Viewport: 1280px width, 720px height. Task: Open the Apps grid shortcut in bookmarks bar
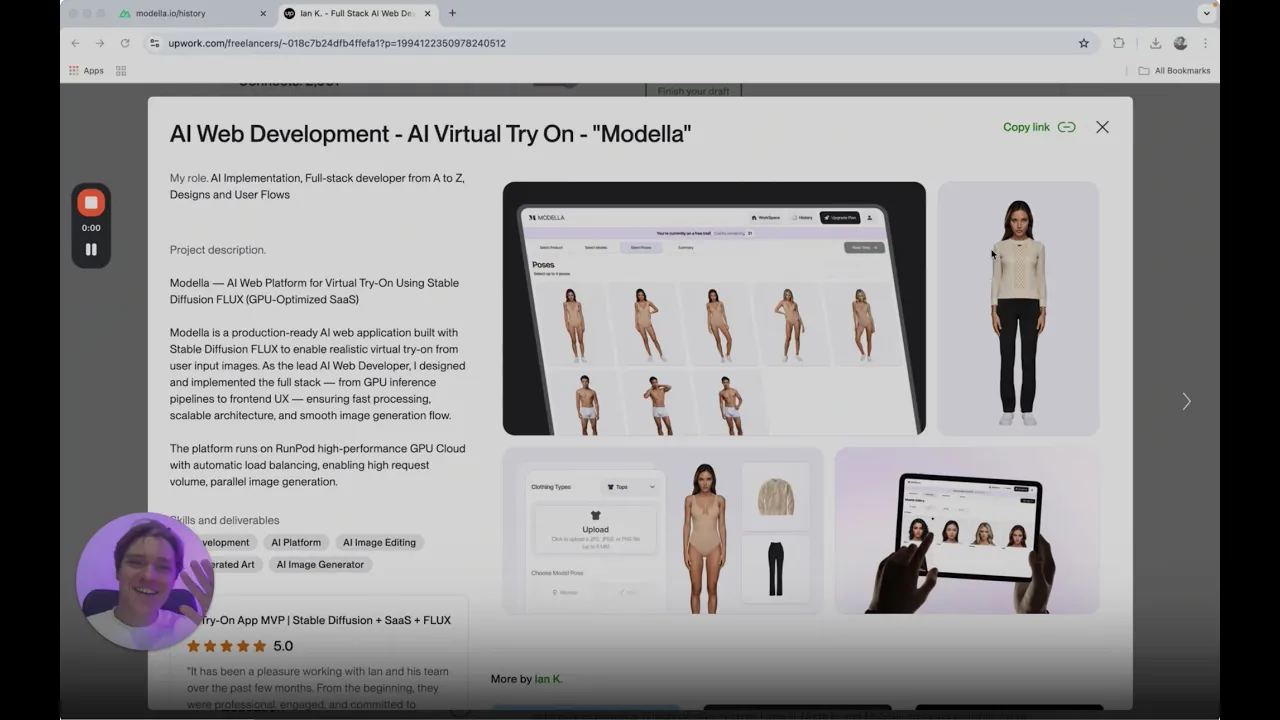tap(86, 71)
